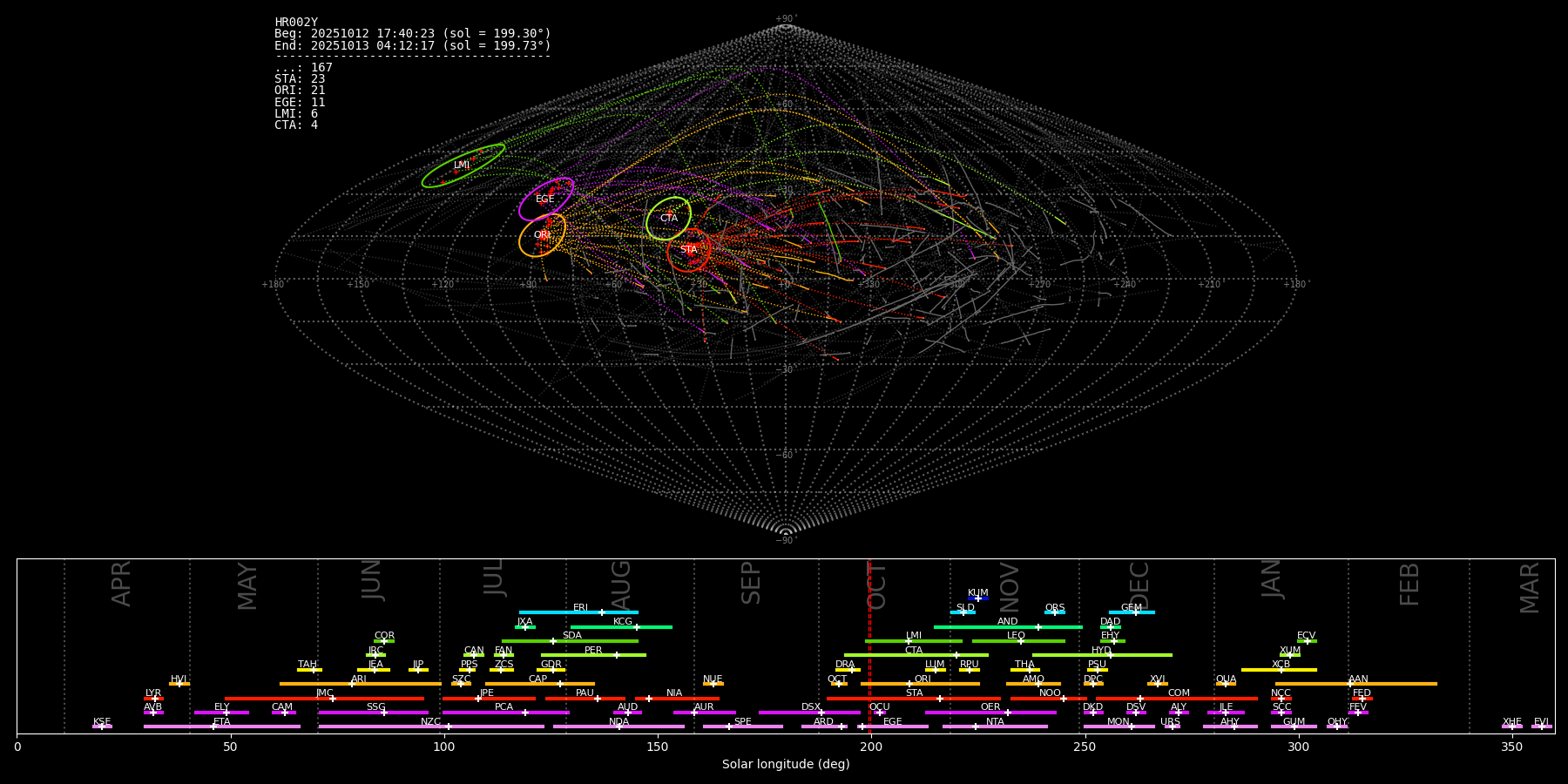Click the EVI shower marker in timeline
The width and height of the screenshot is (1568, 784).
pyautogui.click(x=1541, y=727)
